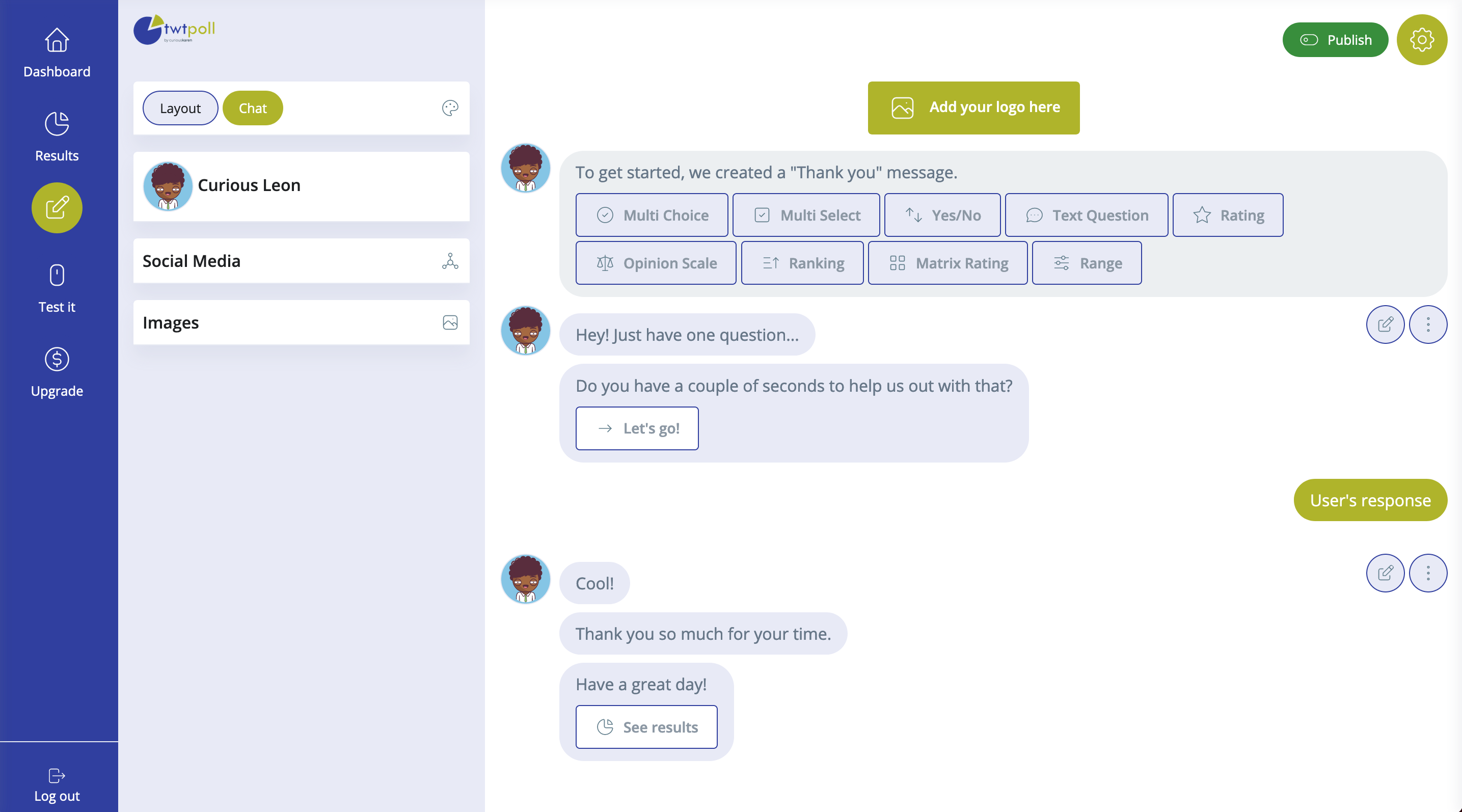Select the green compose editor icon
1462x812 pixels.
(57, 208)
